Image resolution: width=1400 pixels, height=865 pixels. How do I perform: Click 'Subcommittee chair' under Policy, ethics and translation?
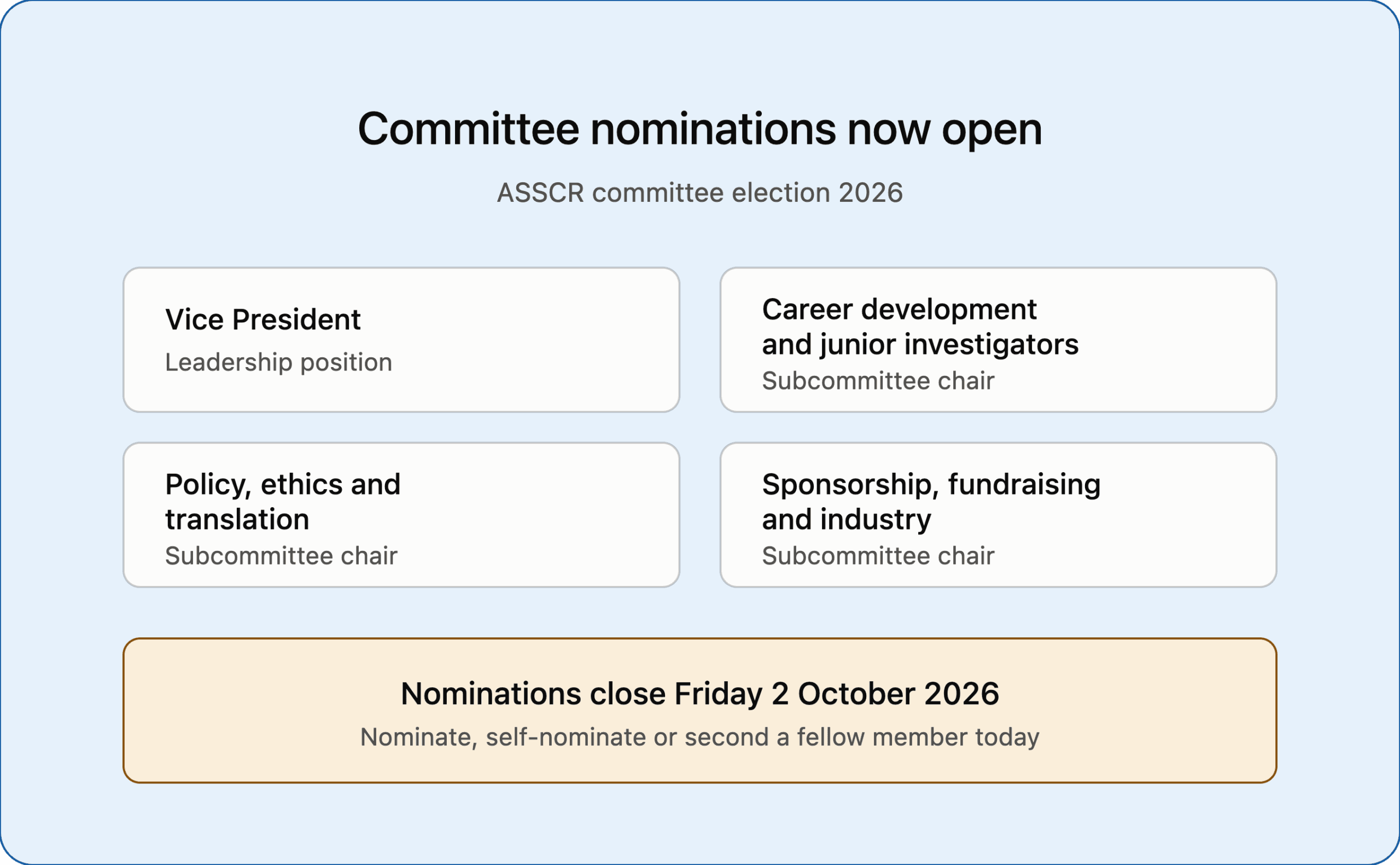point(281,556)
